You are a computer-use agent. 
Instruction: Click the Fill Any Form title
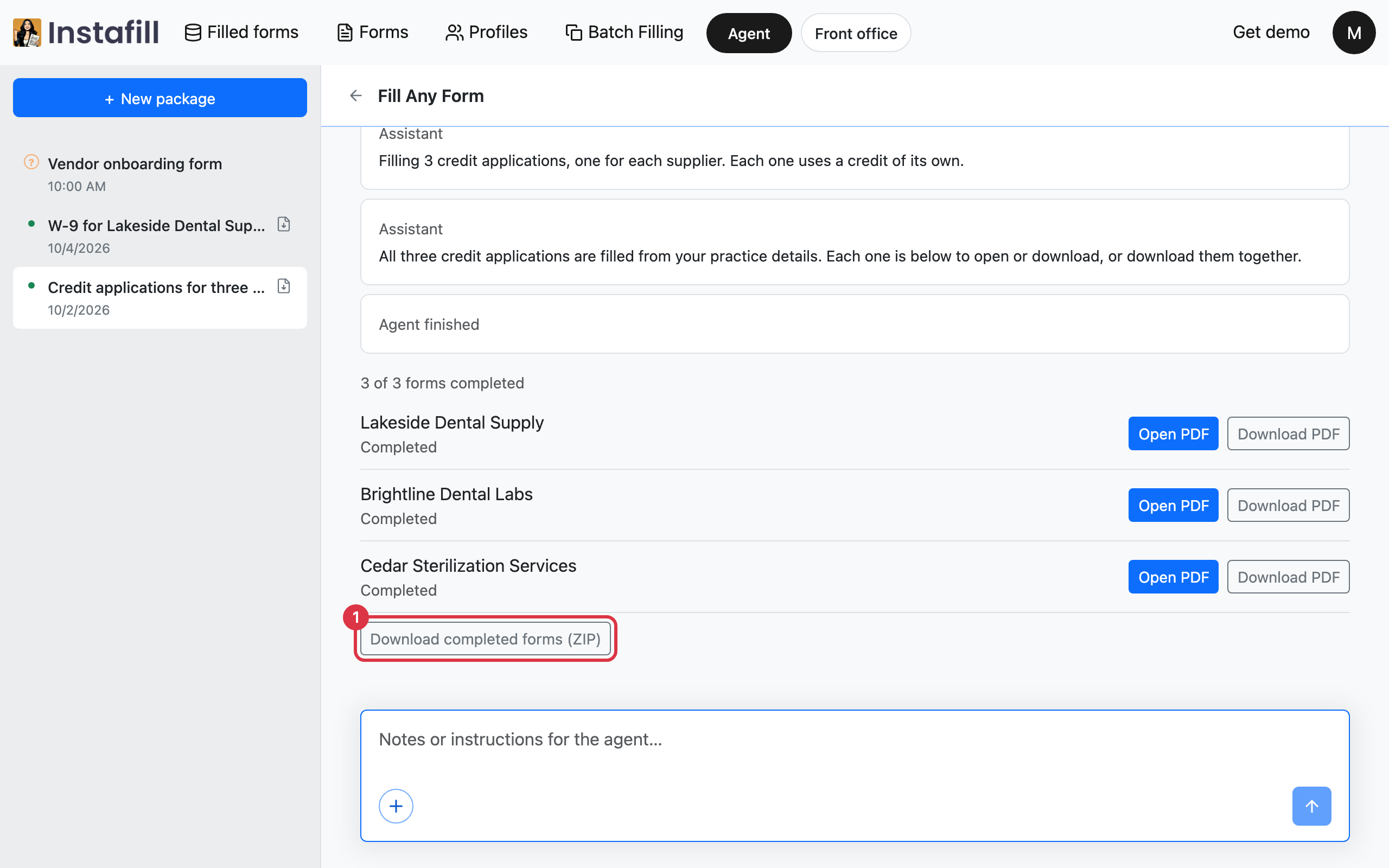(430, 96)
